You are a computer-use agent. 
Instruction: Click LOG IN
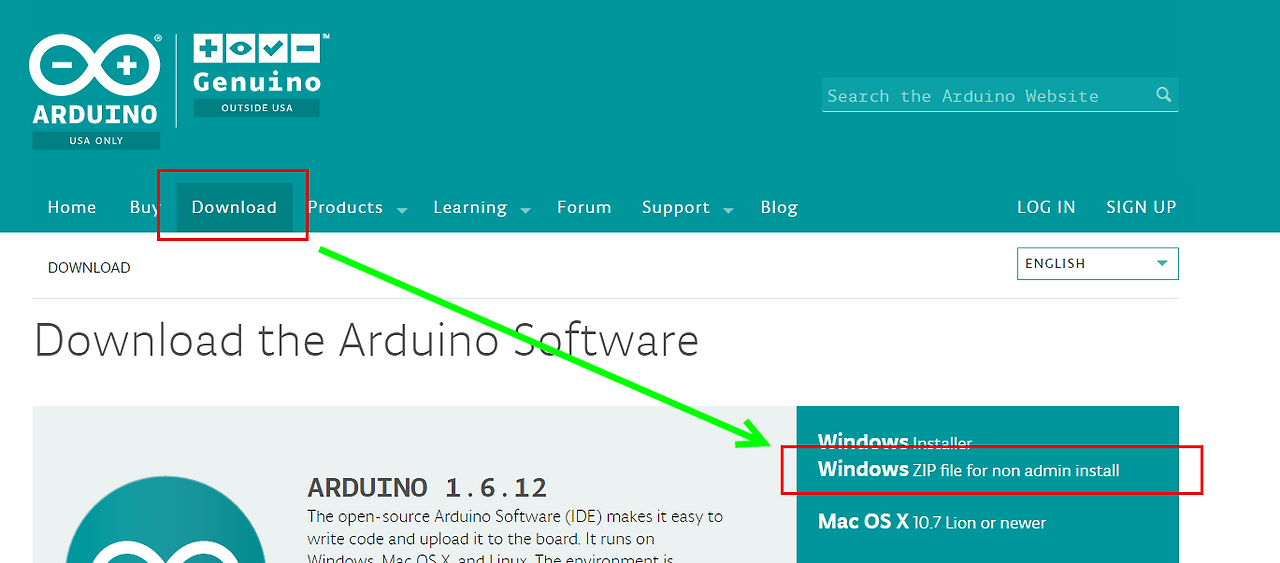point(1046,207)
